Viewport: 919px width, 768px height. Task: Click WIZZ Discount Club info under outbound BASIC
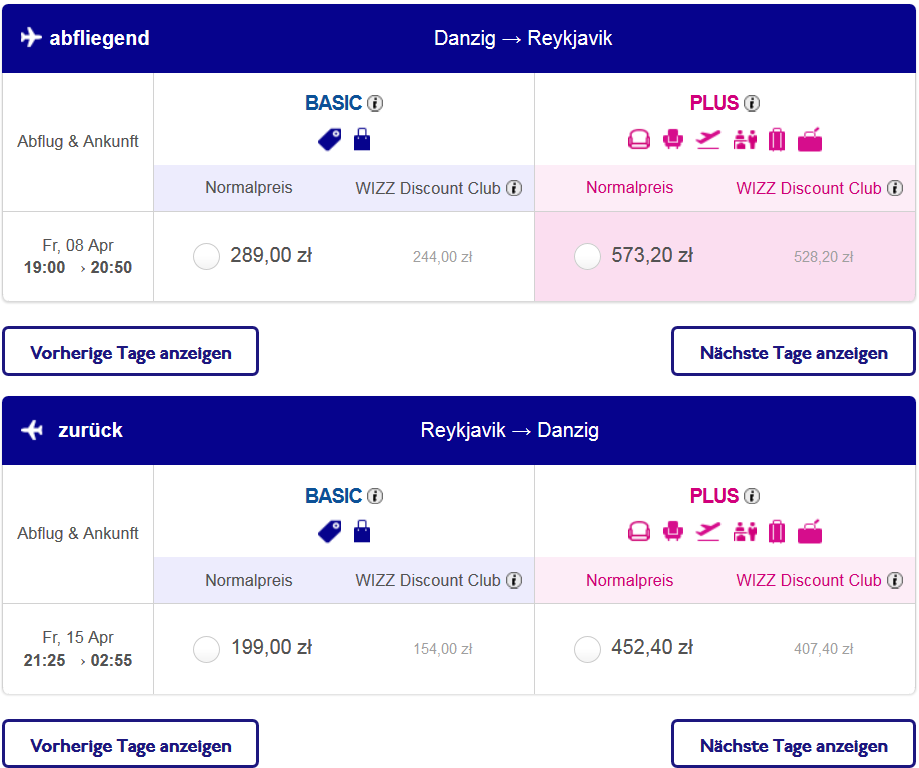click(514, 188)
